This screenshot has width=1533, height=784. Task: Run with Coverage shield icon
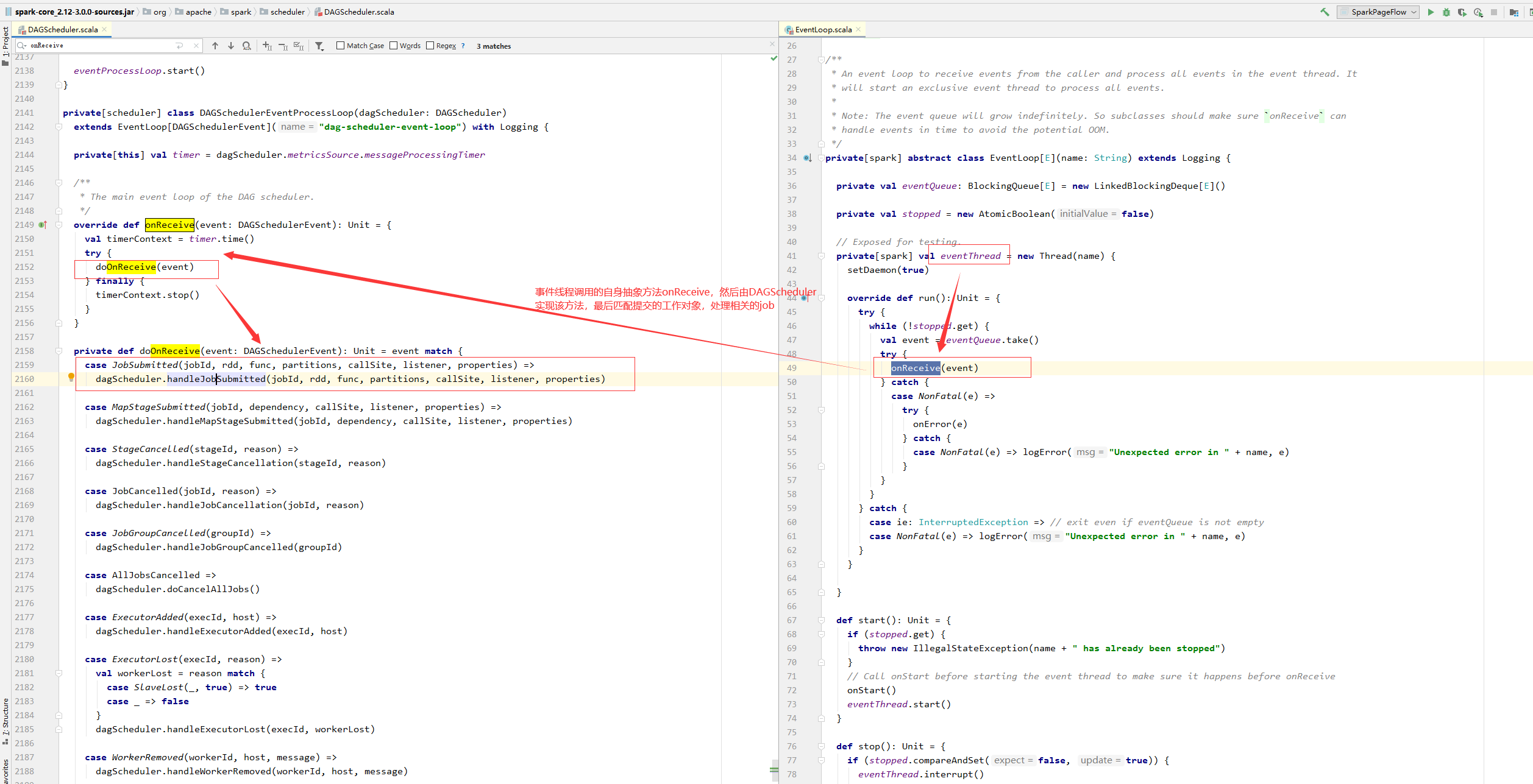(1462, 12)
